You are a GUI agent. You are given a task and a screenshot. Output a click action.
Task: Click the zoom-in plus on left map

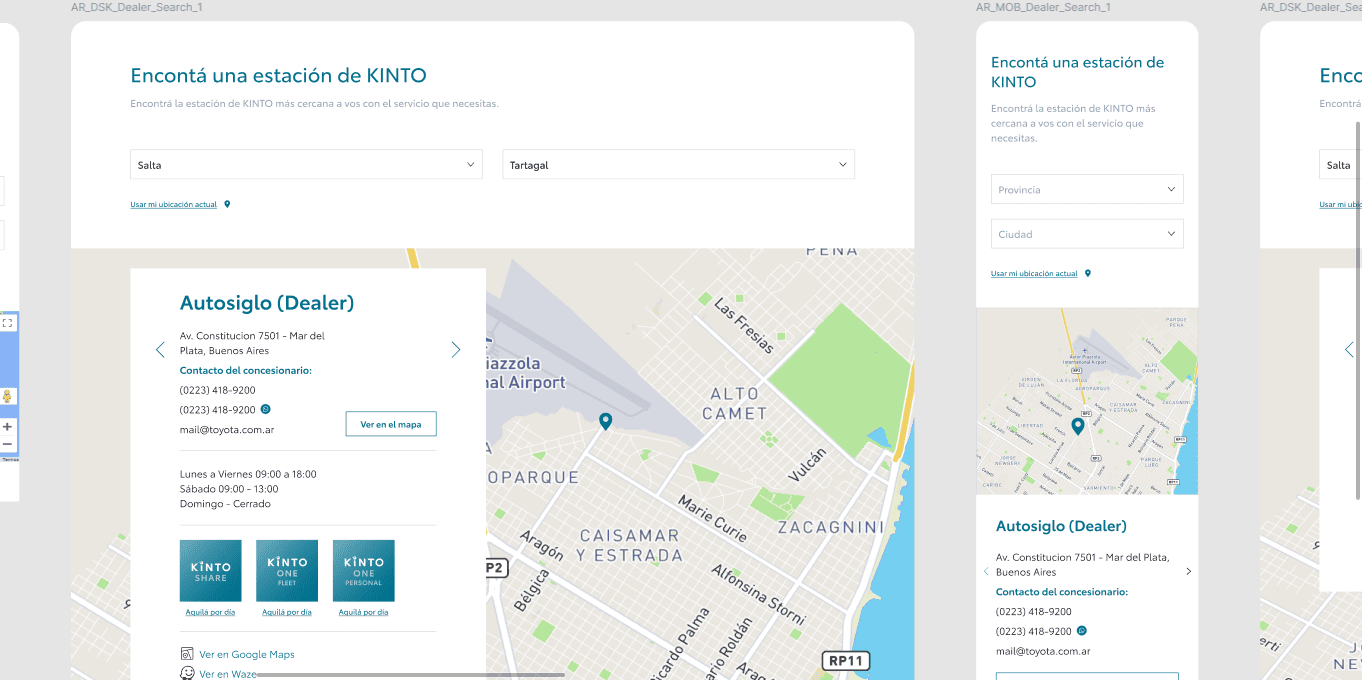[7, 427]
